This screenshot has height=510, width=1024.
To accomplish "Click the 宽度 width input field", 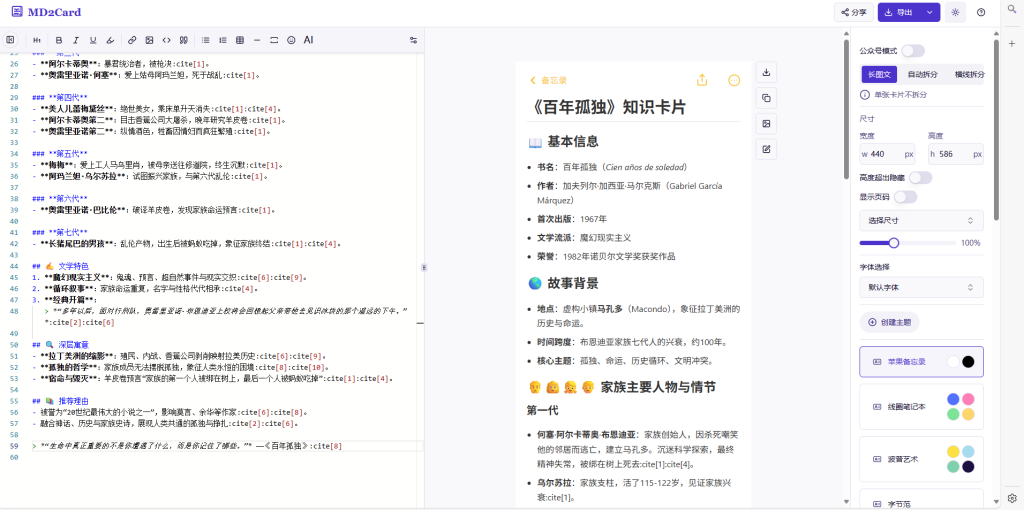I will point(888,154).
